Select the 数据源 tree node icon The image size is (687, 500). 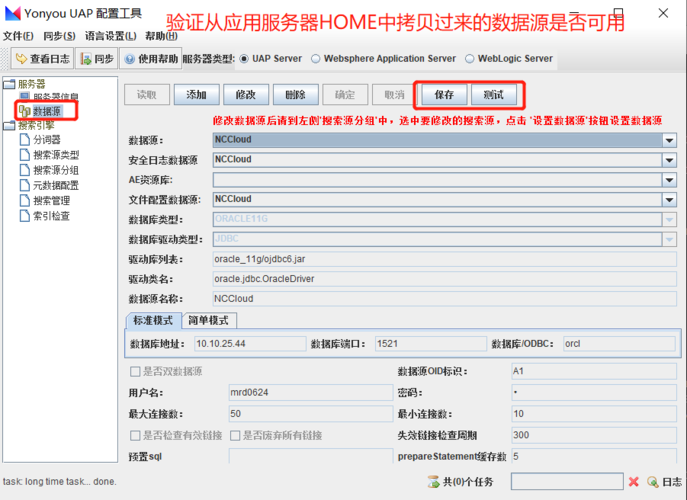click(25, 111)
